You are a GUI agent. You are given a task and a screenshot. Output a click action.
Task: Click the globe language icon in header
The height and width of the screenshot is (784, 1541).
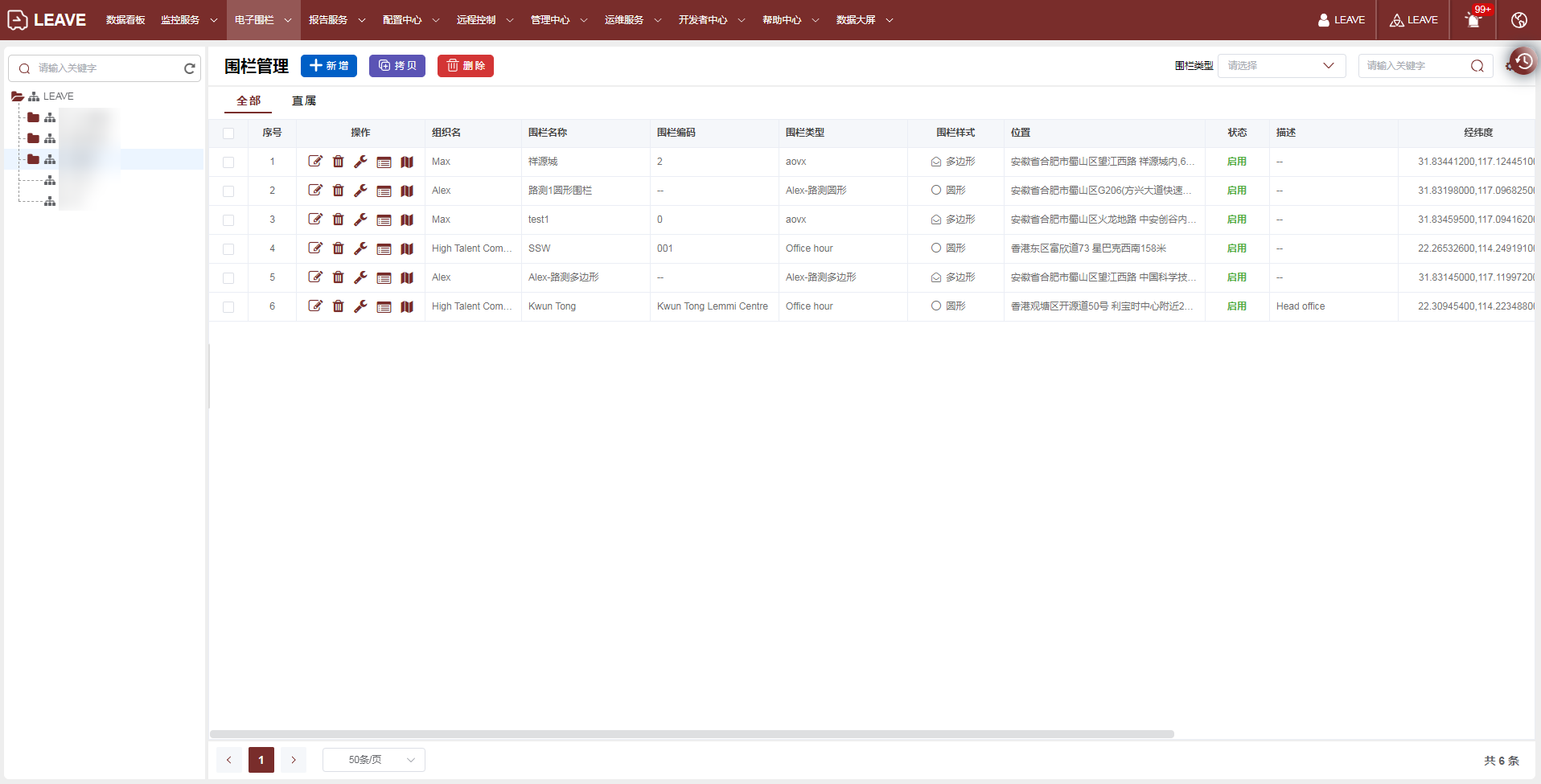coord(1518,20)
